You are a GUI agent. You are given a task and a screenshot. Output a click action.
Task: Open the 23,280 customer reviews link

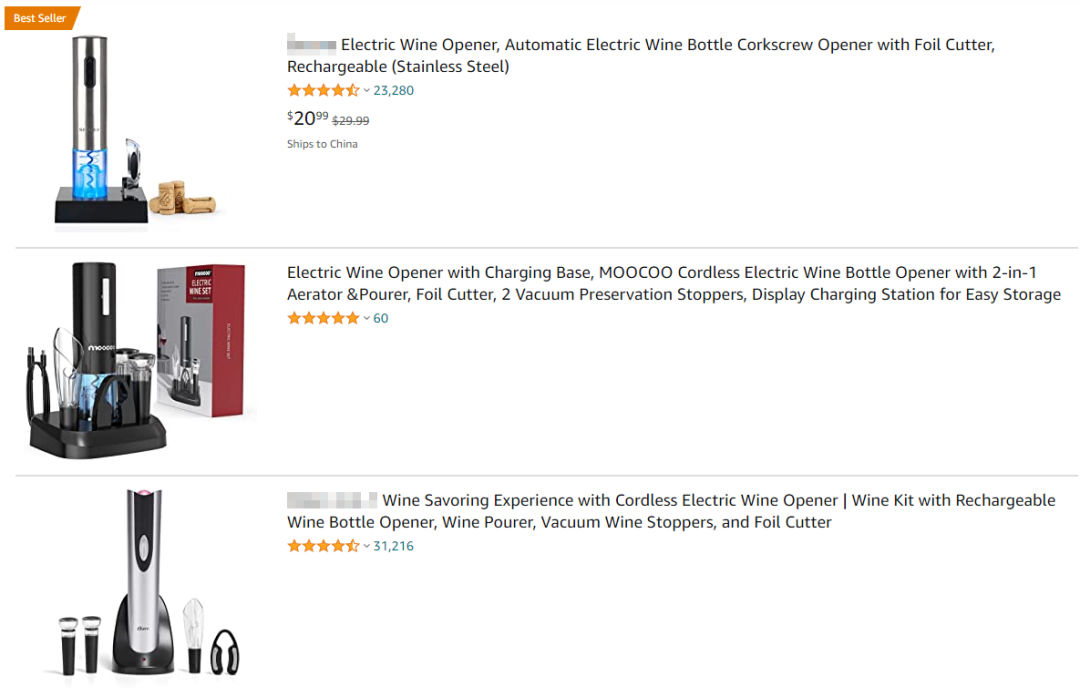[393, 91]
